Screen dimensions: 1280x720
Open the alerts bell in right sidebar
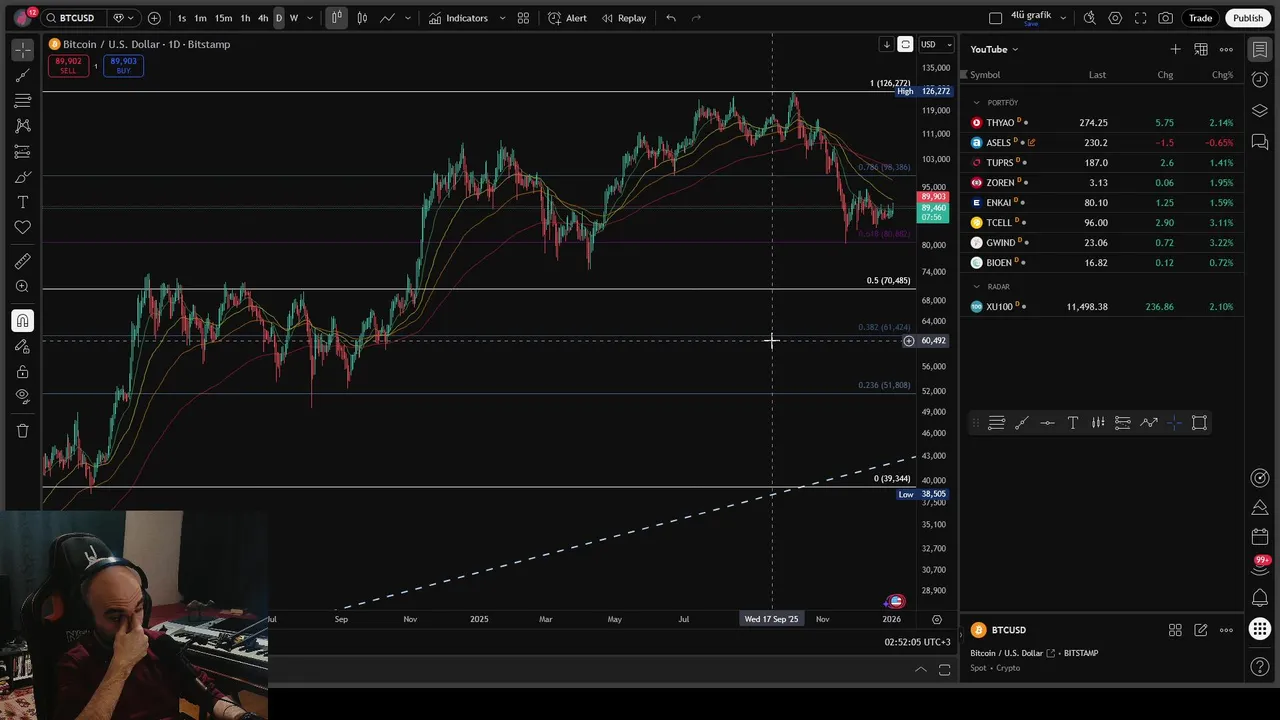pyautogui.click(x=1260, y=598)
